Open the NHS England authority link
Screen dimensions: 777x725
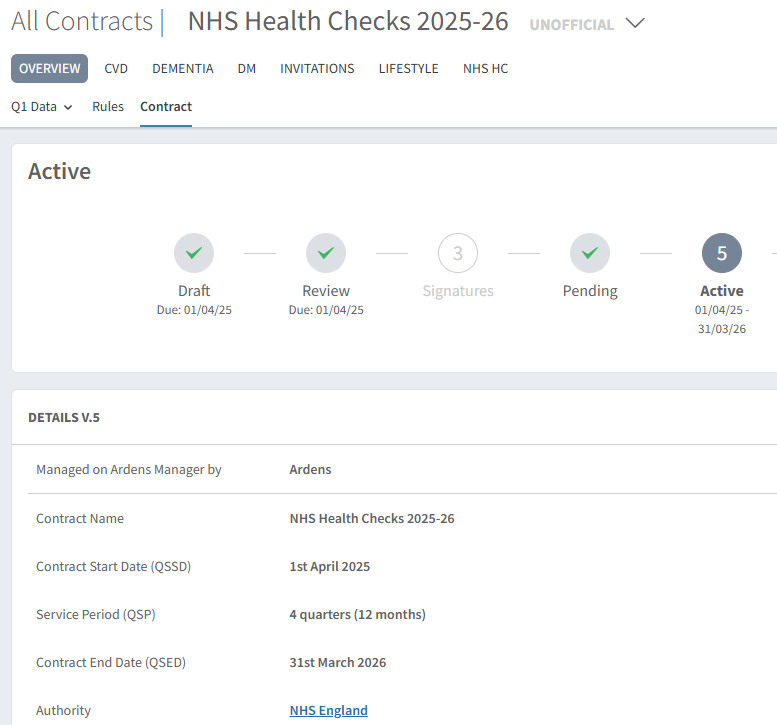click(x=329, y=710)
